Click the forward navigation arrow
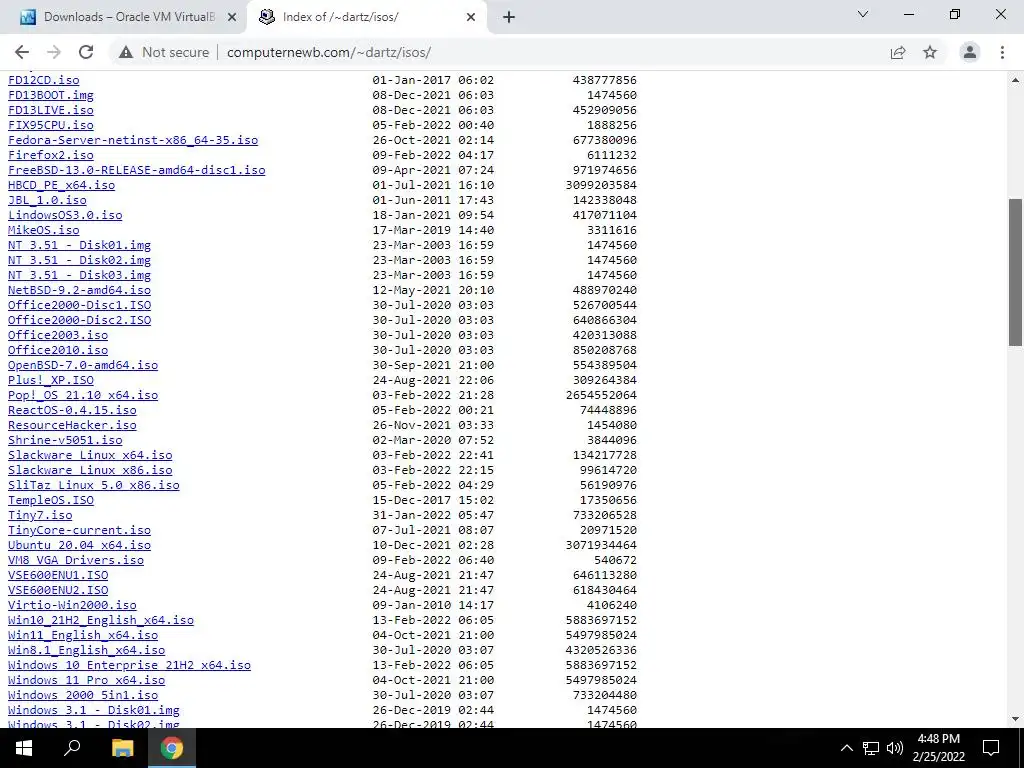Screen dimensions: 1024x768 point(54,52)
